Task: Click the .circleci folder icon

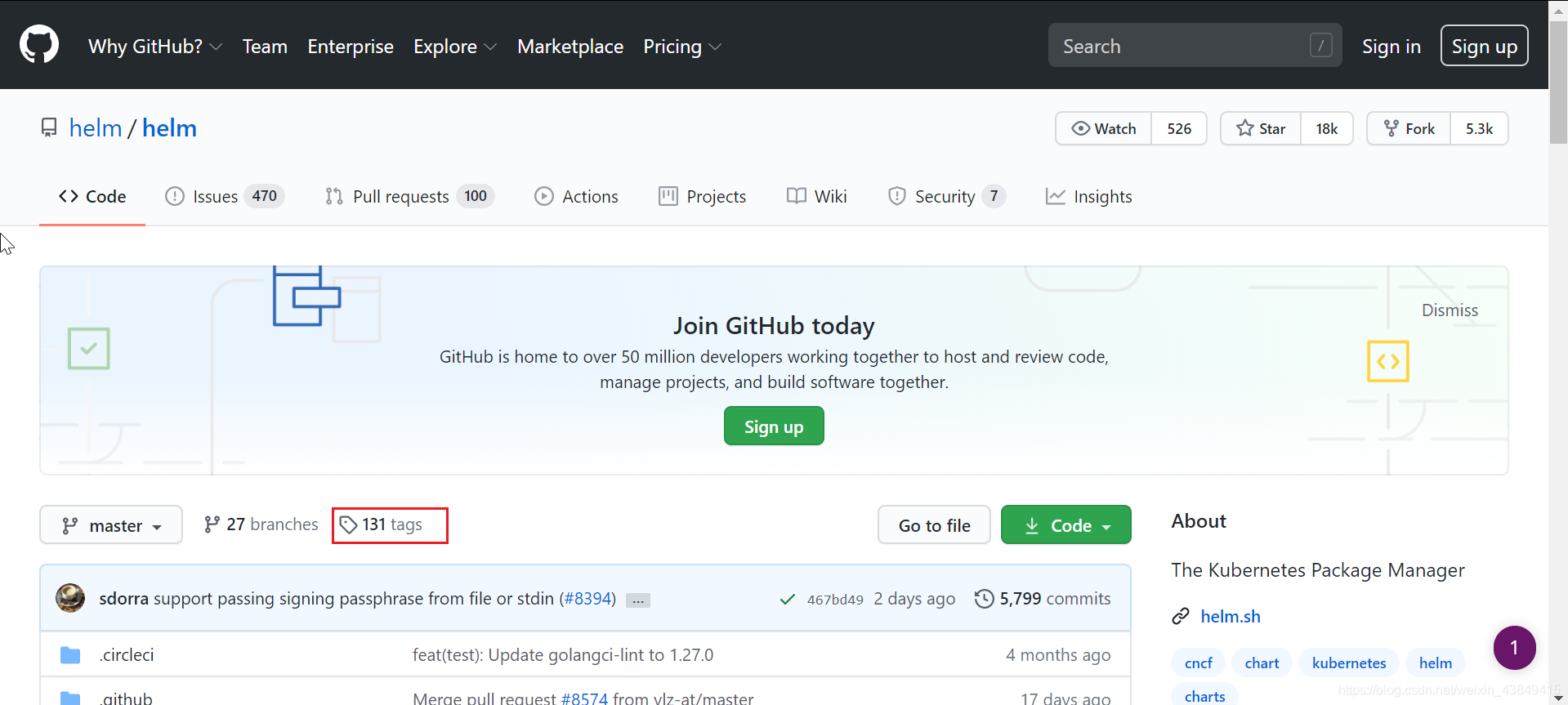Action: (70, 655)
